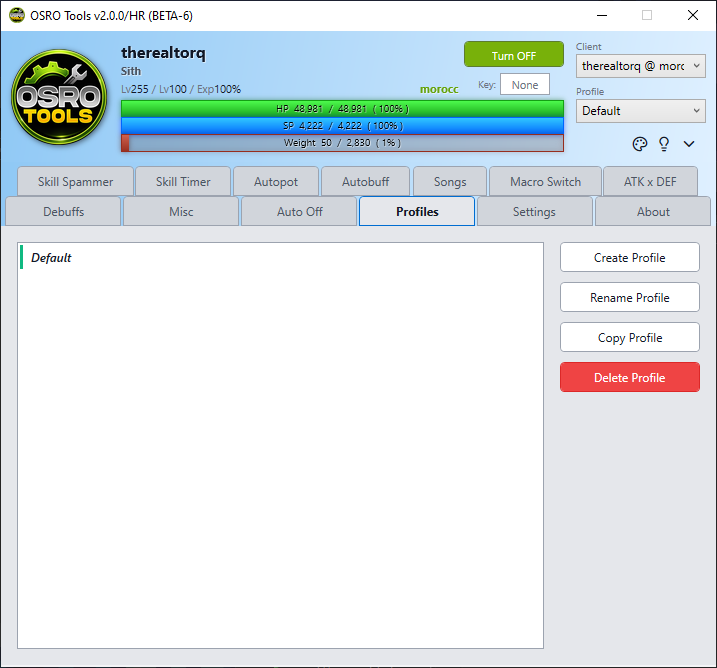Click the green HP bar
Image resolution: width=717 pixels, height=668 pixels.
(x=342, y=109)
